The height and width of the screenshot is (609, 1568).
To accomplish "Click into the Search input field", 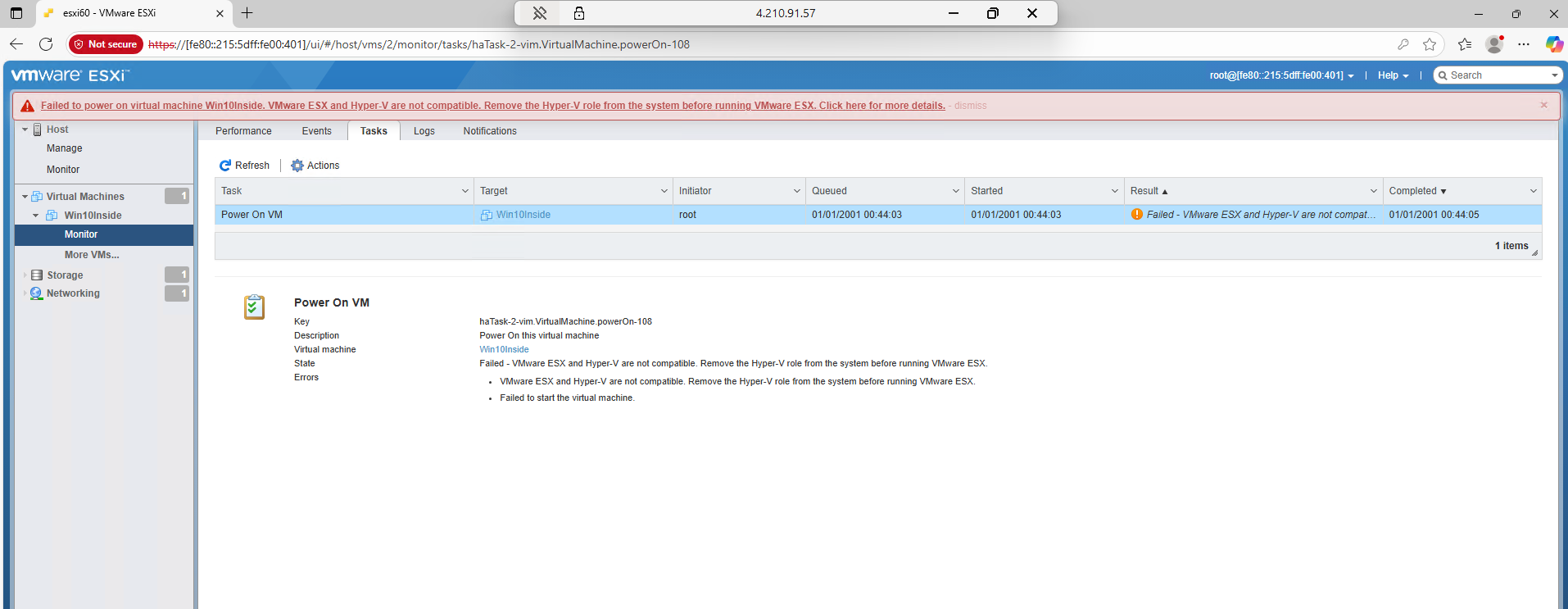I will pos(1498,75).
